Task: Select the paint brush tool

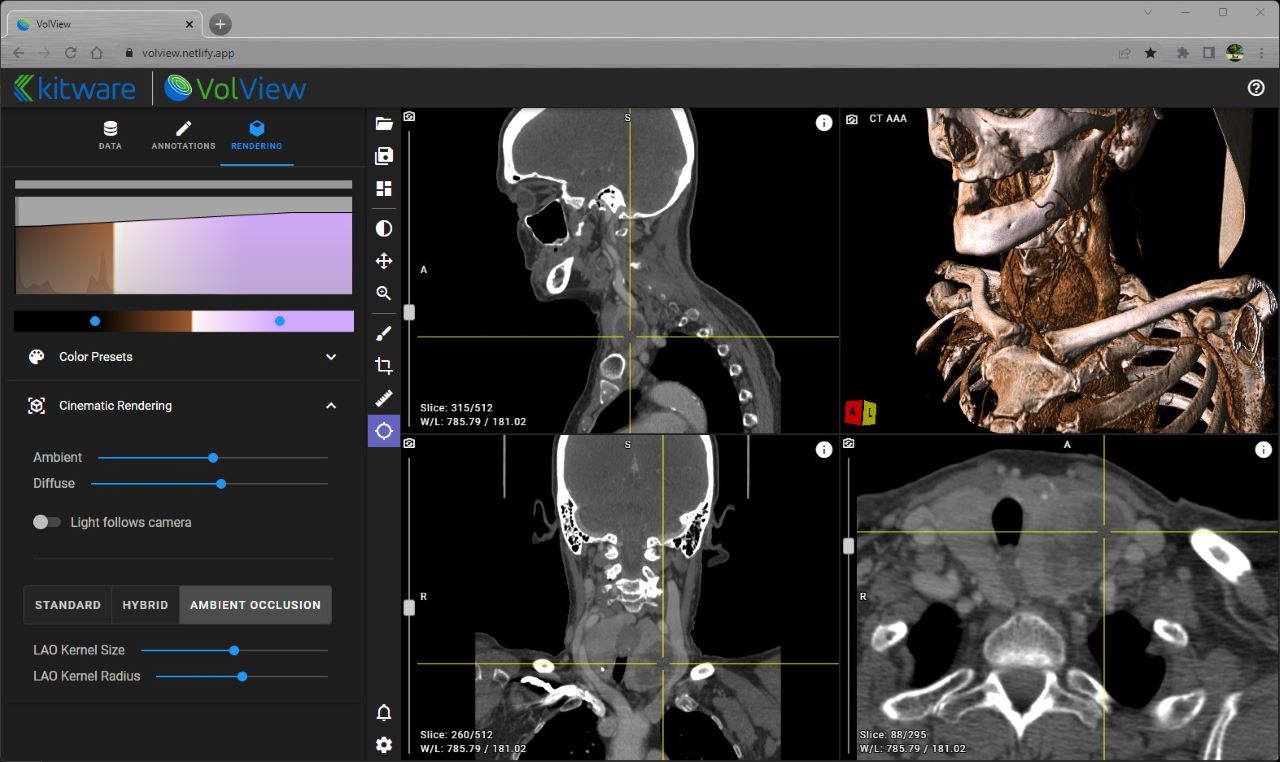Action: [384, 333]
